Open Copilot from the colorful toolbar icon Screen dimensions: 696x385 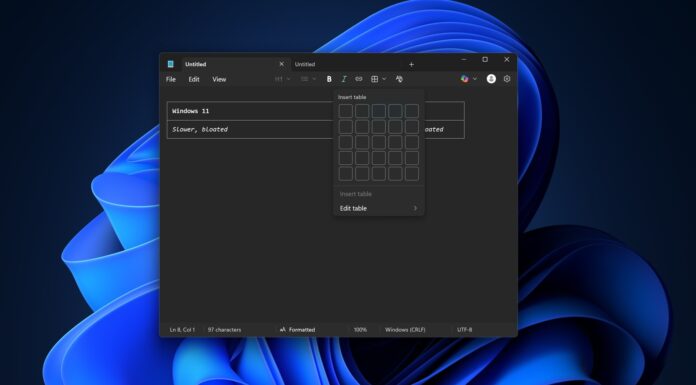click(x=464, y=79)
